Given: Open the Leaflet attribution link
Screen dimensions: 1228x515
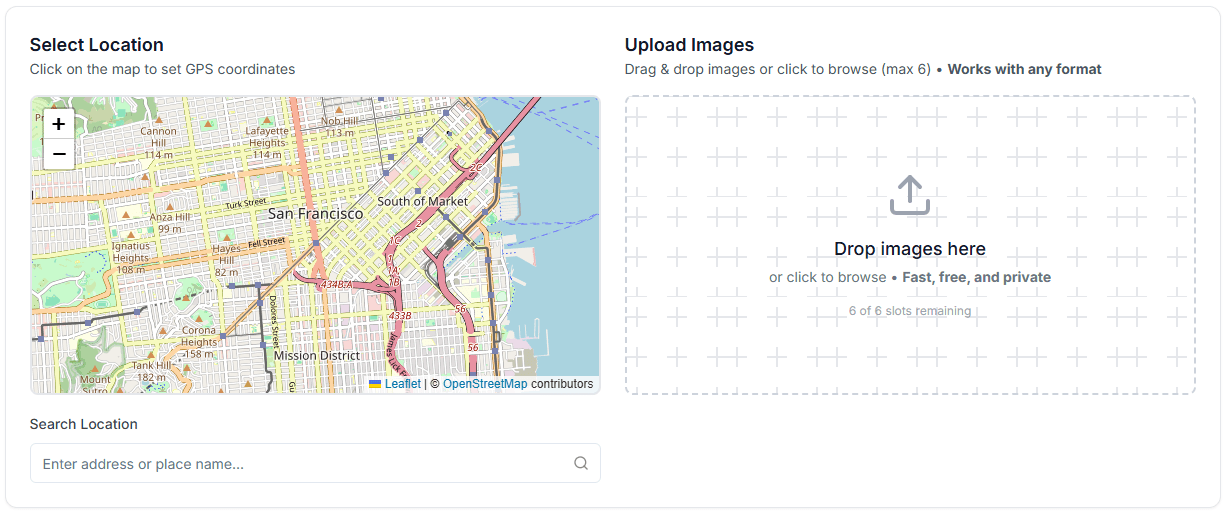Looking at the screenshot, I should pos(402,384).
